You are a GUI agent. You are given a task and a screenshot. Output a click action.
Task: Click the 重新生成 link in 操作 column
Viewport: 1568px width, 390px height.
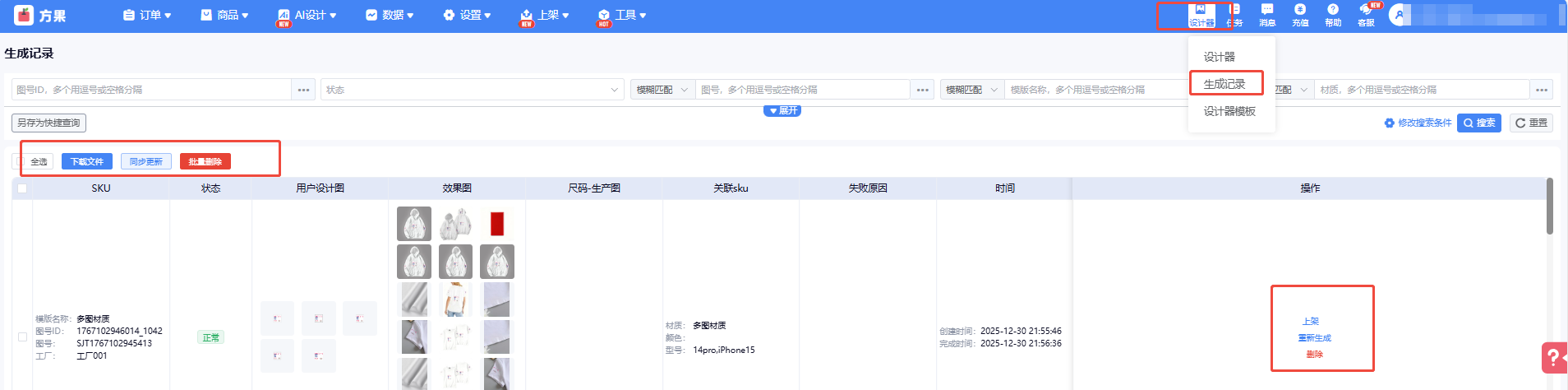1314,338
